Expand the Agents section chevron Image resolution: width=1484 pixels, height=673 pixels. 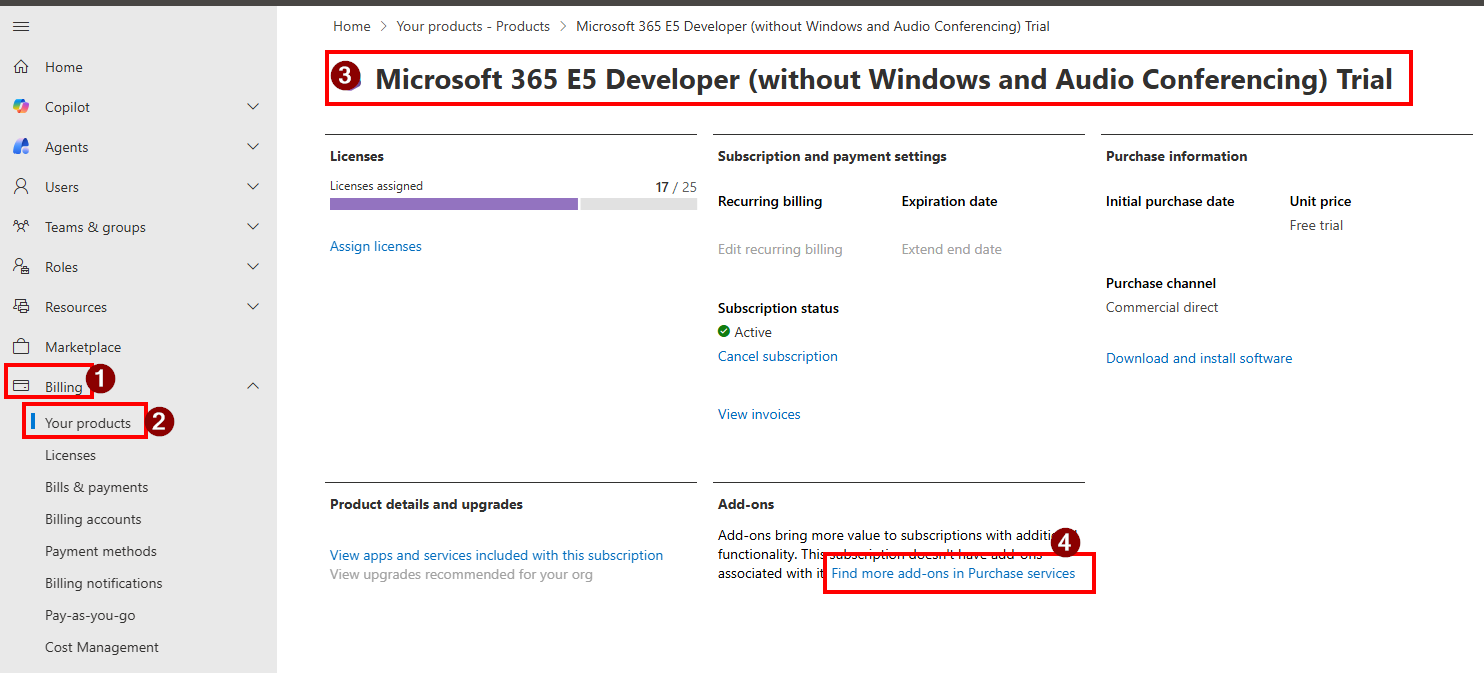(x=253, y=147)
